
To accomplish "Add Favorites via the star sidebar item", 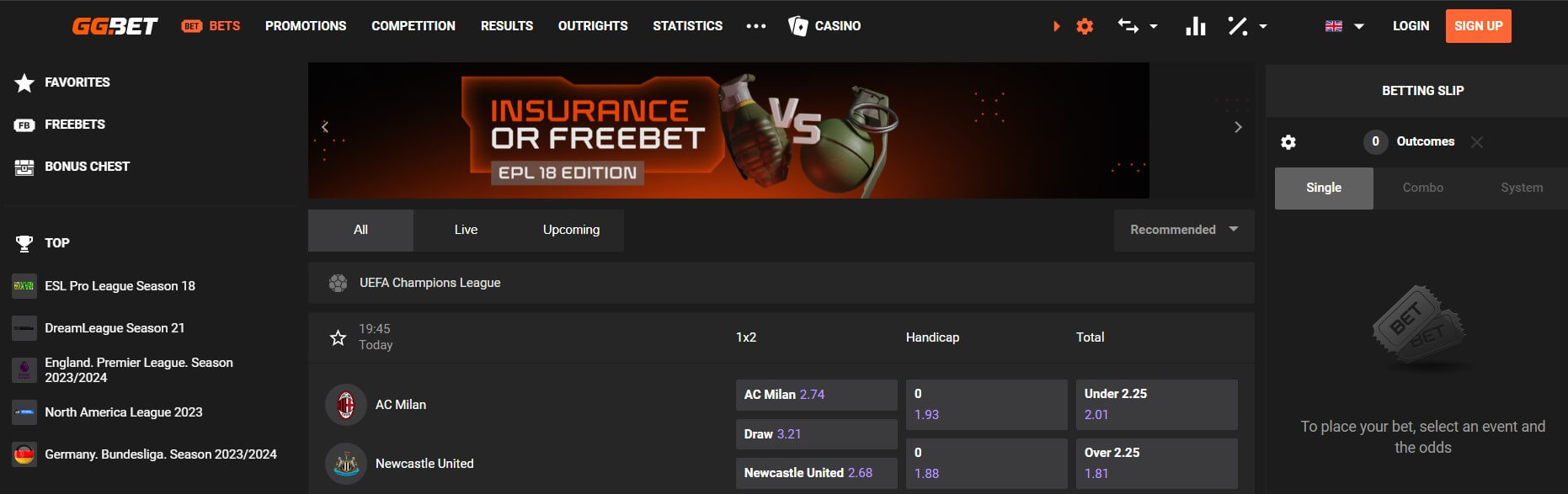I will (23, 82).
